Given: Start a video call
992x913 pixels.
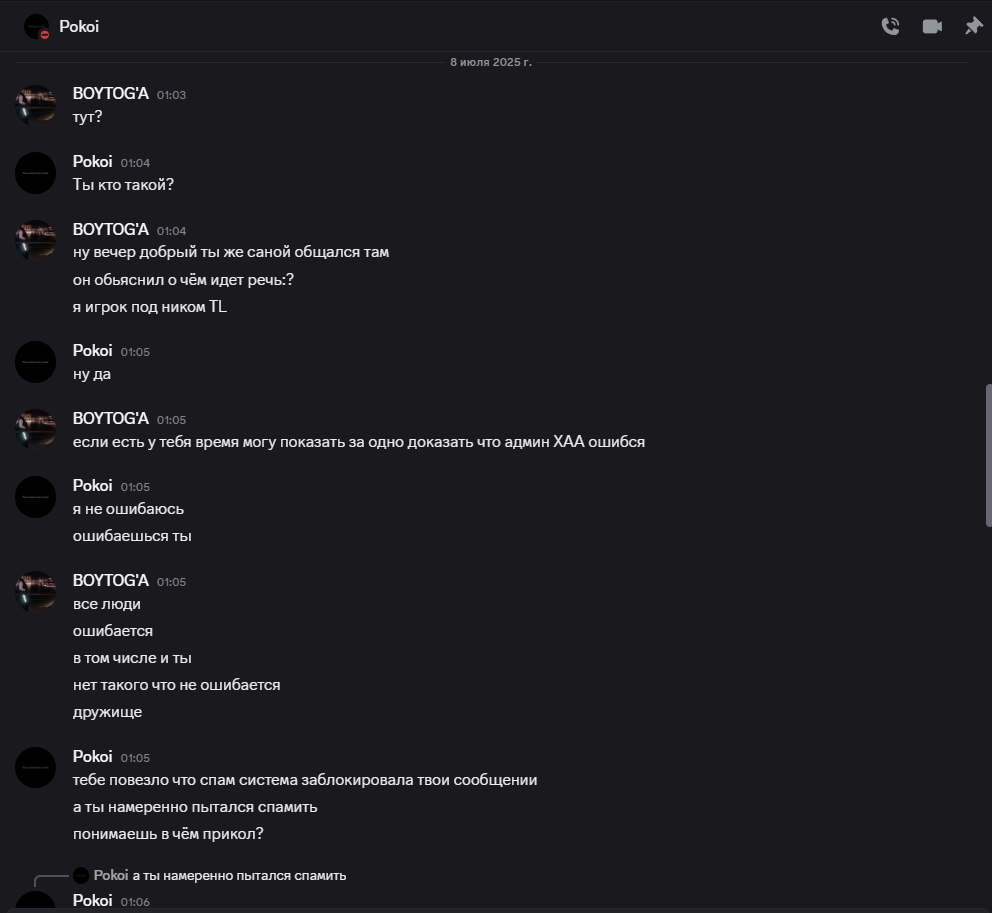Looking at the screenshot, I should [x=932, y=26].
